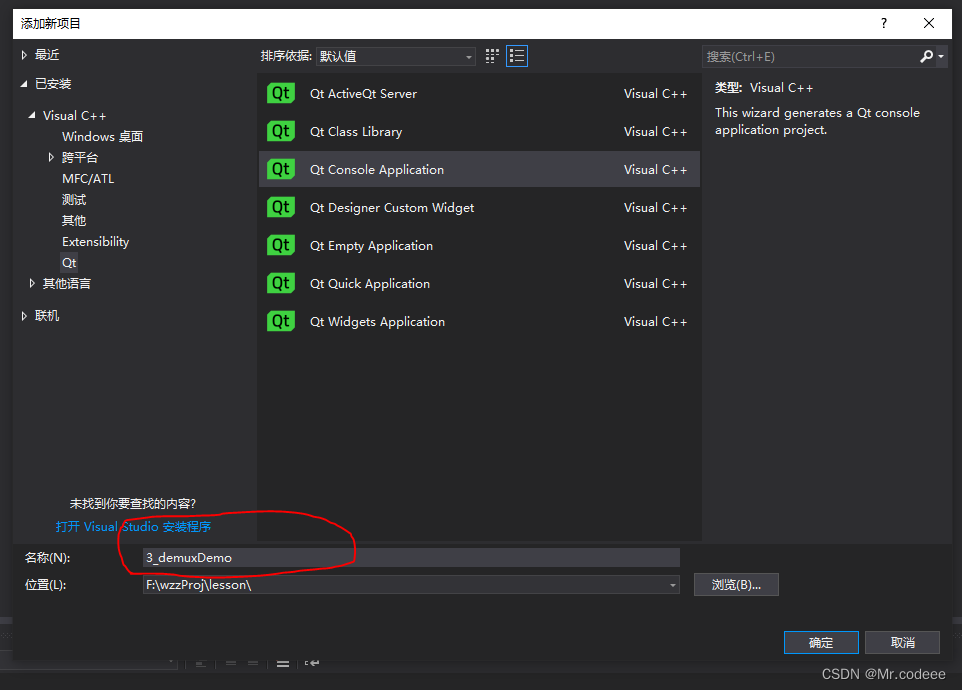
Task: Click the Qt Widgets Application template icon
Action: (x=281, y=321)
